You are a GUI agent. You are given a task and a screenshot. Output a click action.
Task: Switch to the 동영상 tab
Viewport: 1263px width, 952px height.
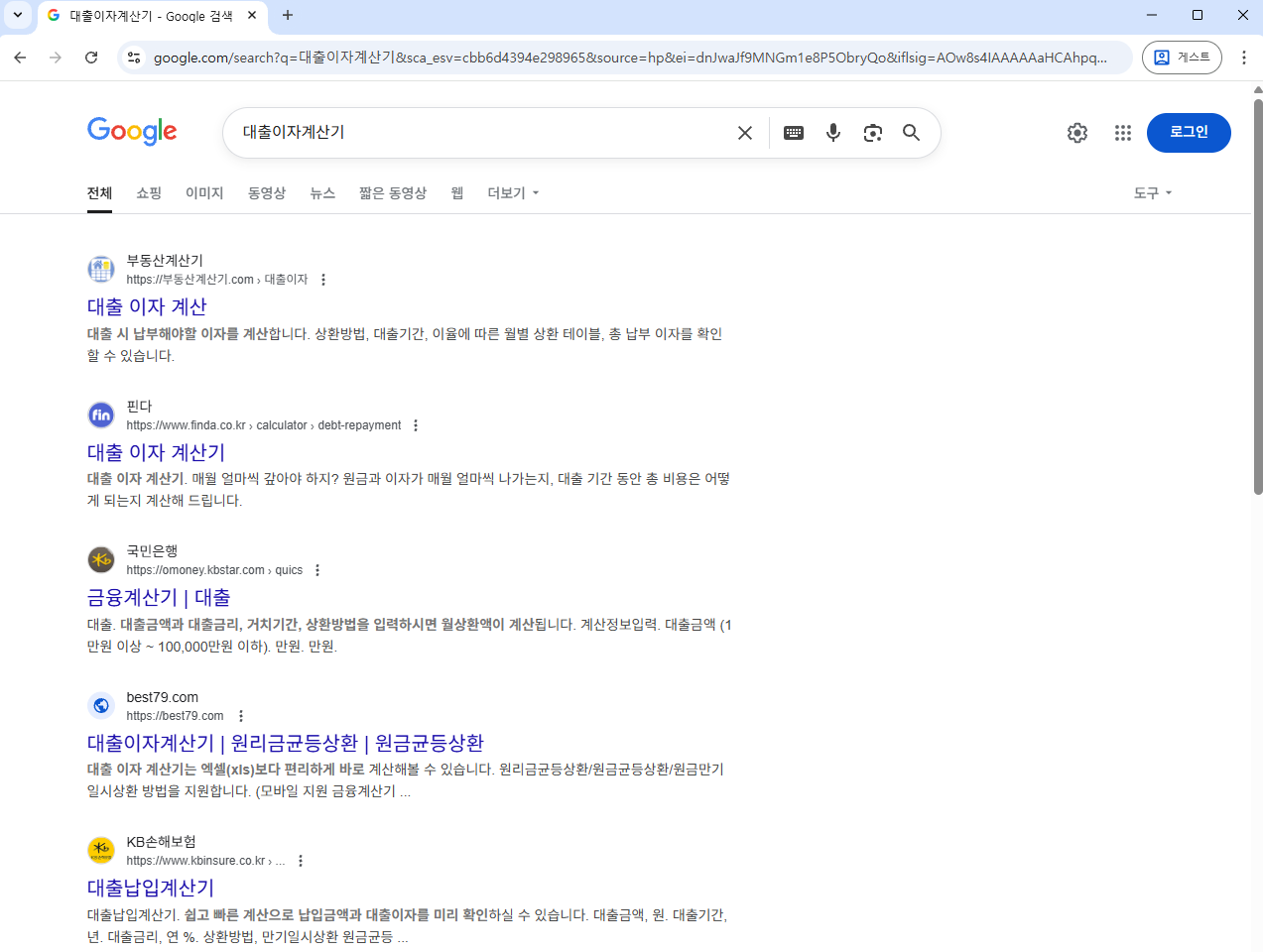[x=267, y=193]
